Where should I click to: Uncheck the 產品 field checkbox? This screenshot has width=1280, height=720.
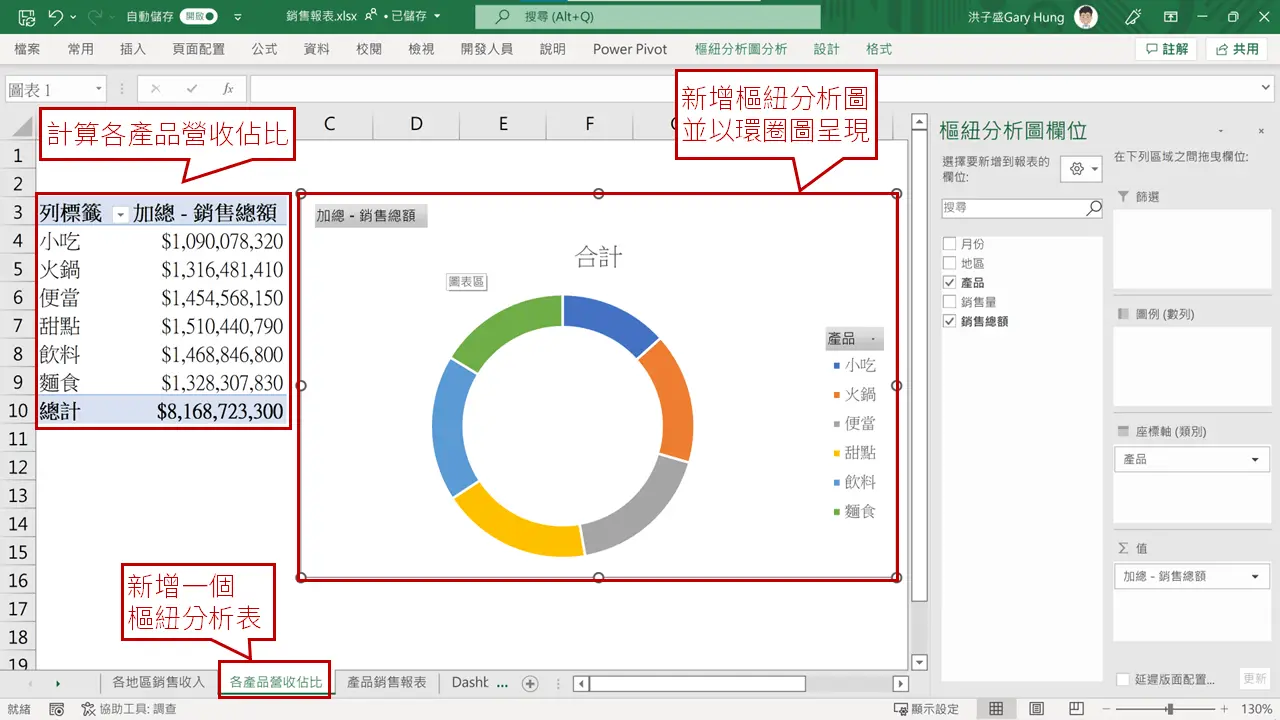click(x=950, y=283)
